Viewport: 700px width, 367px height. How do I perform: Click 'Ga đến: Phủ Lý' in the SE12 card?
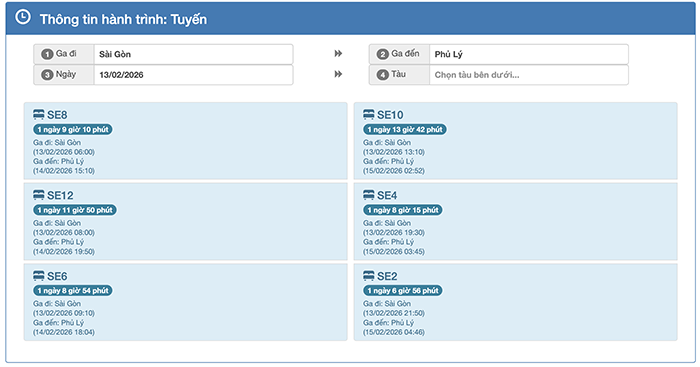tap(58, 242)
